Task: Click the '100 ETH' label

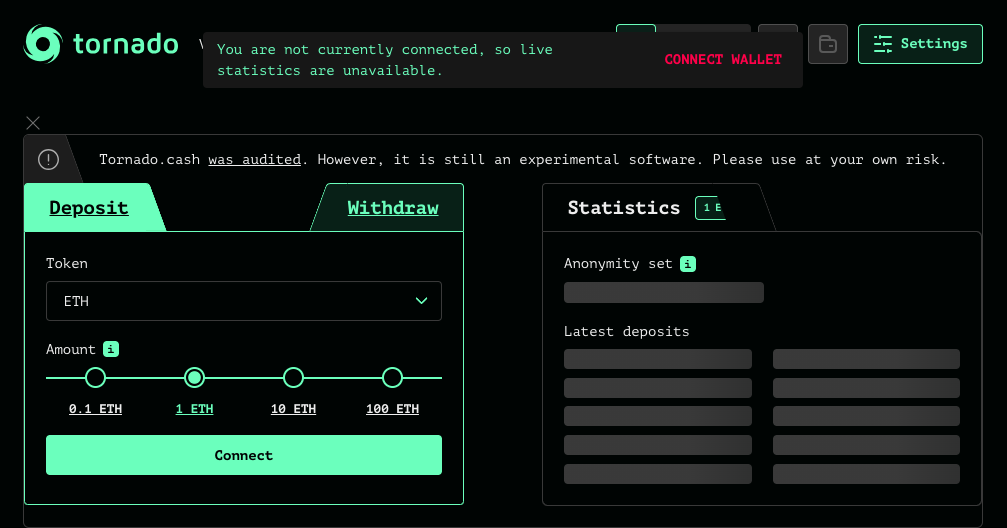Action: (392, 409)
